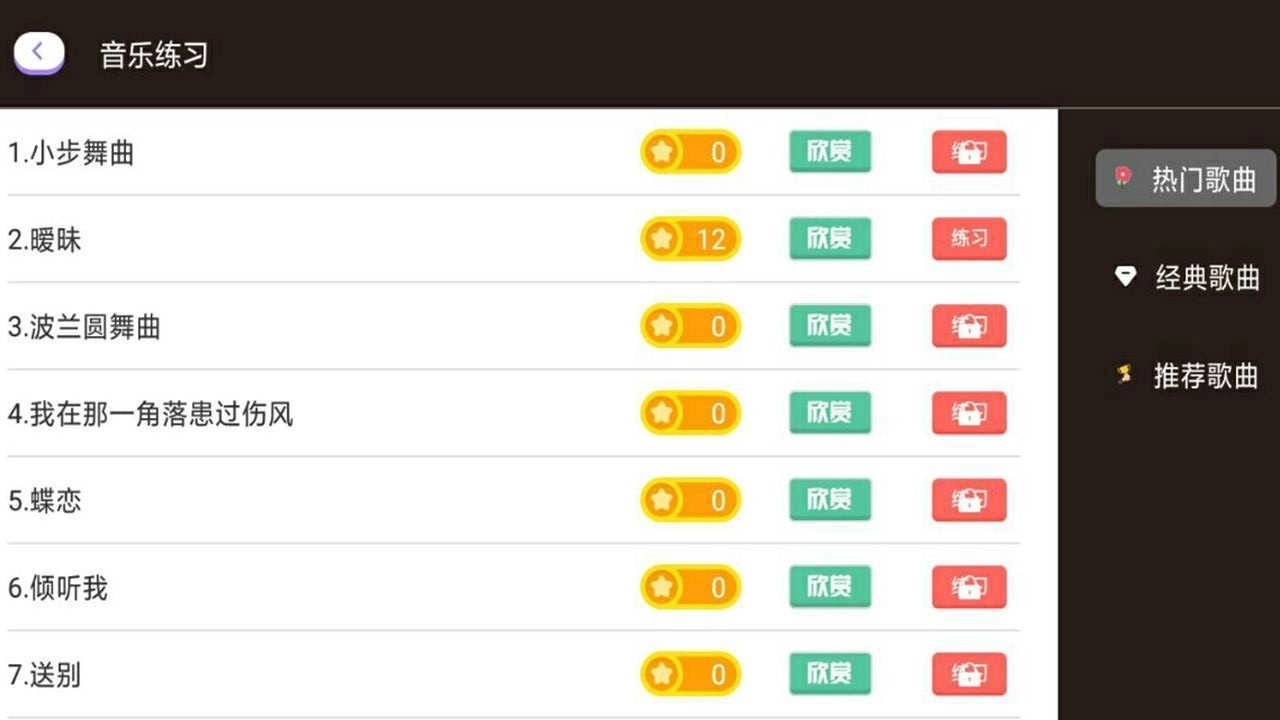Tap the back arrow button
The image size is (1280, 720).
point(39,53)
